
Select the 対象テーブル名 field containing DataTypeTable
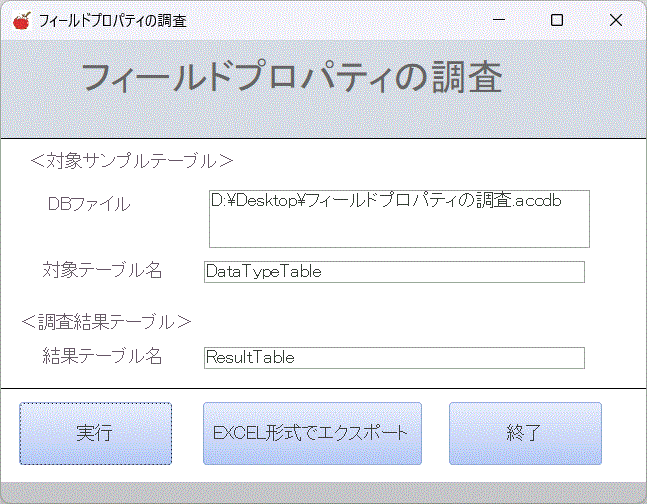[394, 272]
